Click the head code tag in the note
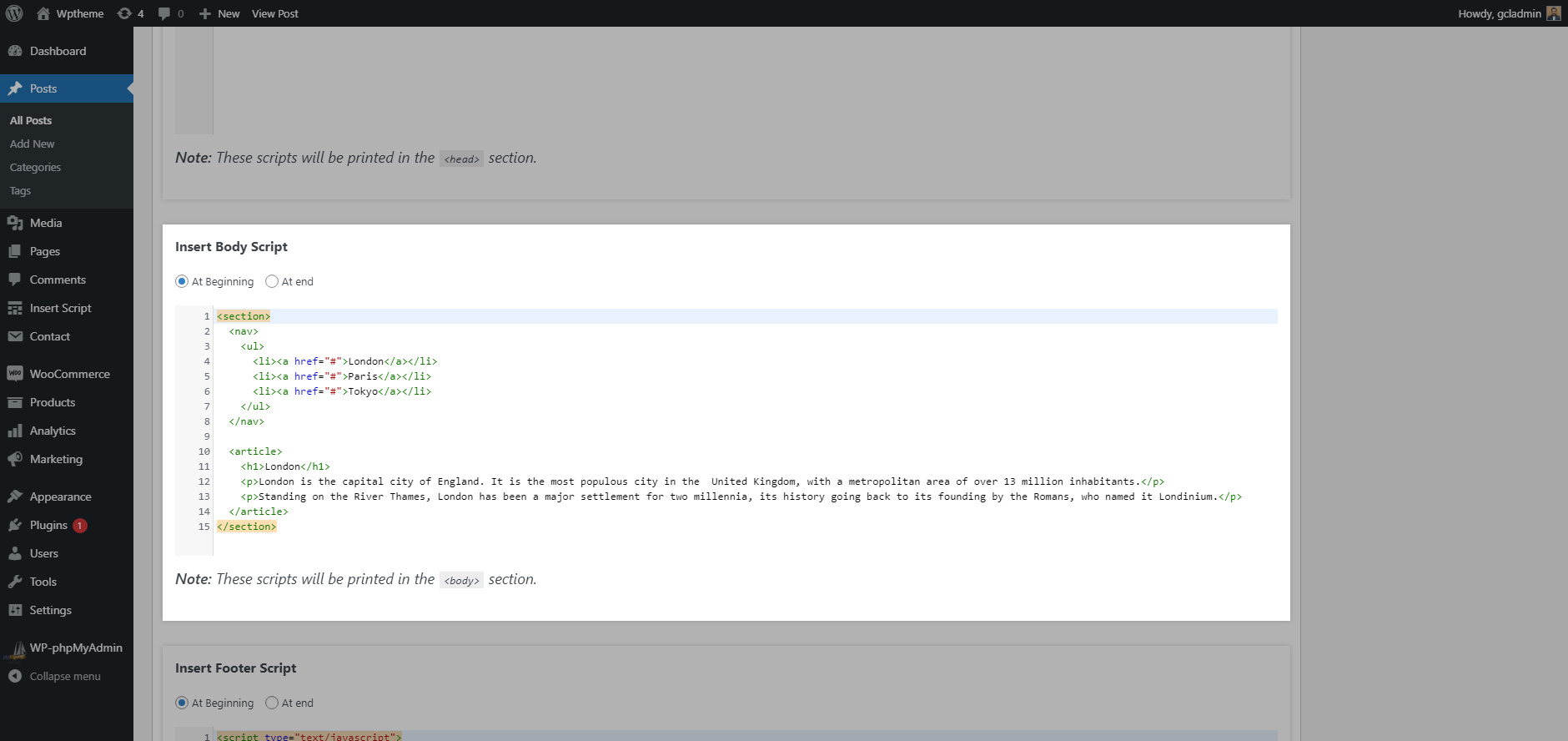The image size is (1568, 741). (461, 159)
